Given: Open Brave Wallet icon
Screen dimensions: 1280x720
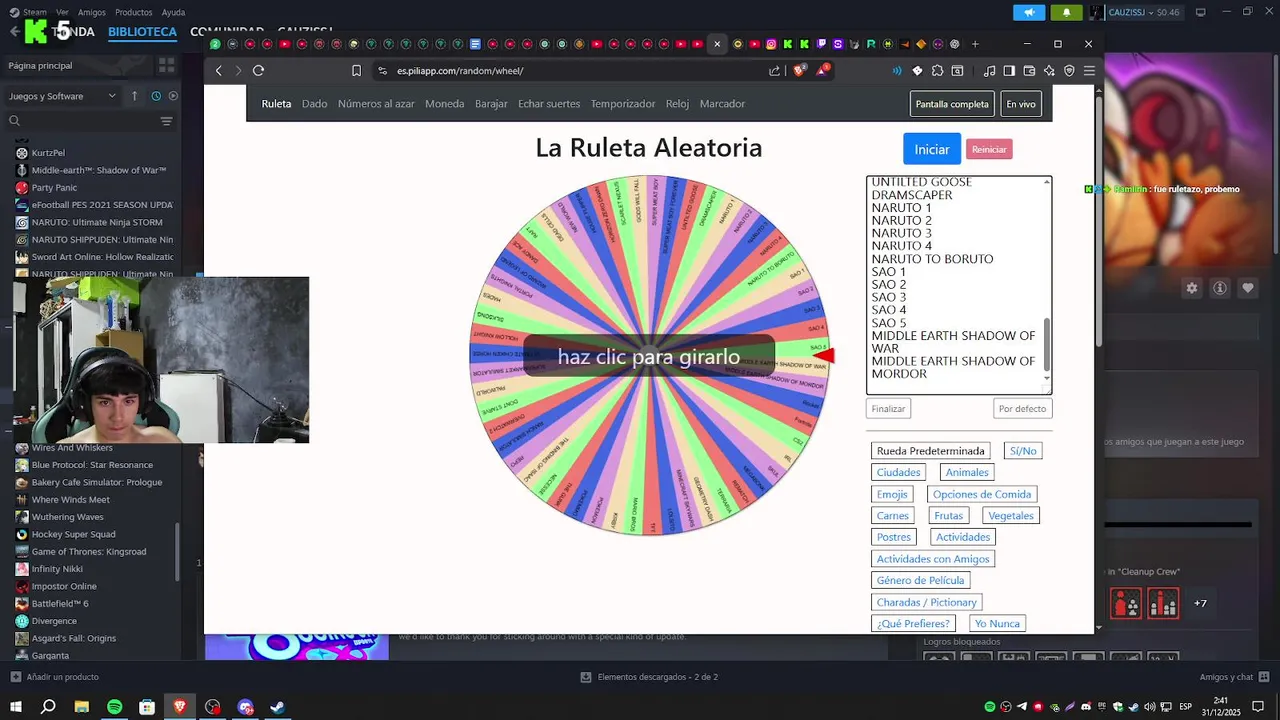Looking at the screenshot, I should click(x=1029, y=71).
